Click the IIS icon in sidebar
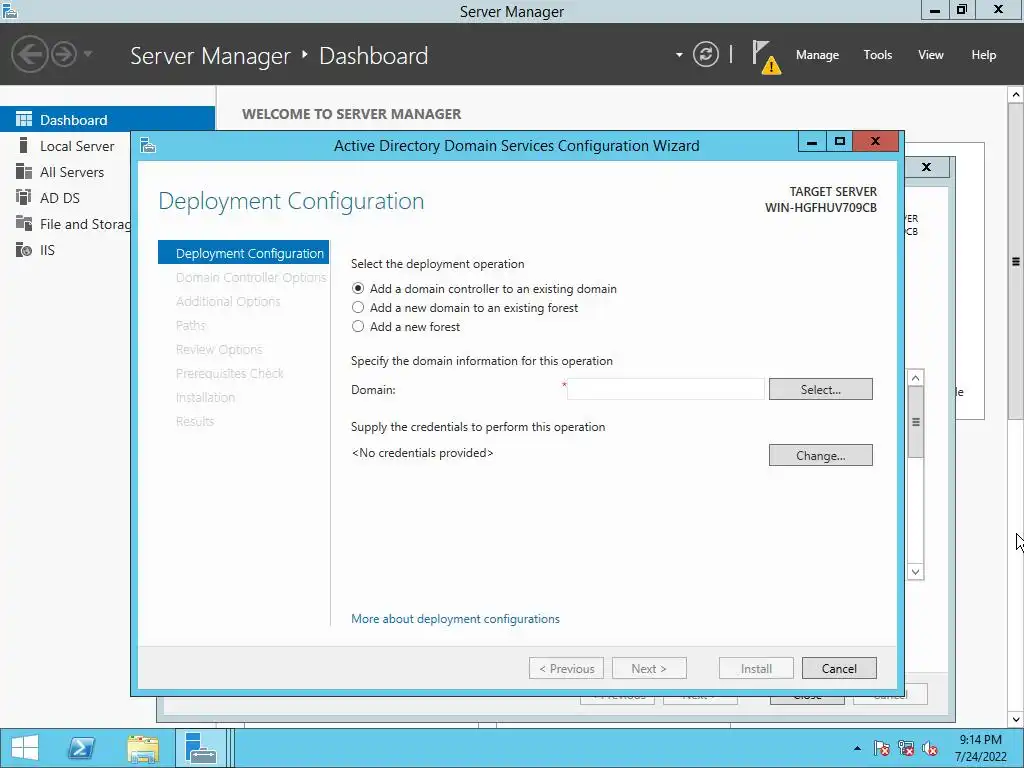1024x768 pixels. pyautogui.click(x=24, y=249)
